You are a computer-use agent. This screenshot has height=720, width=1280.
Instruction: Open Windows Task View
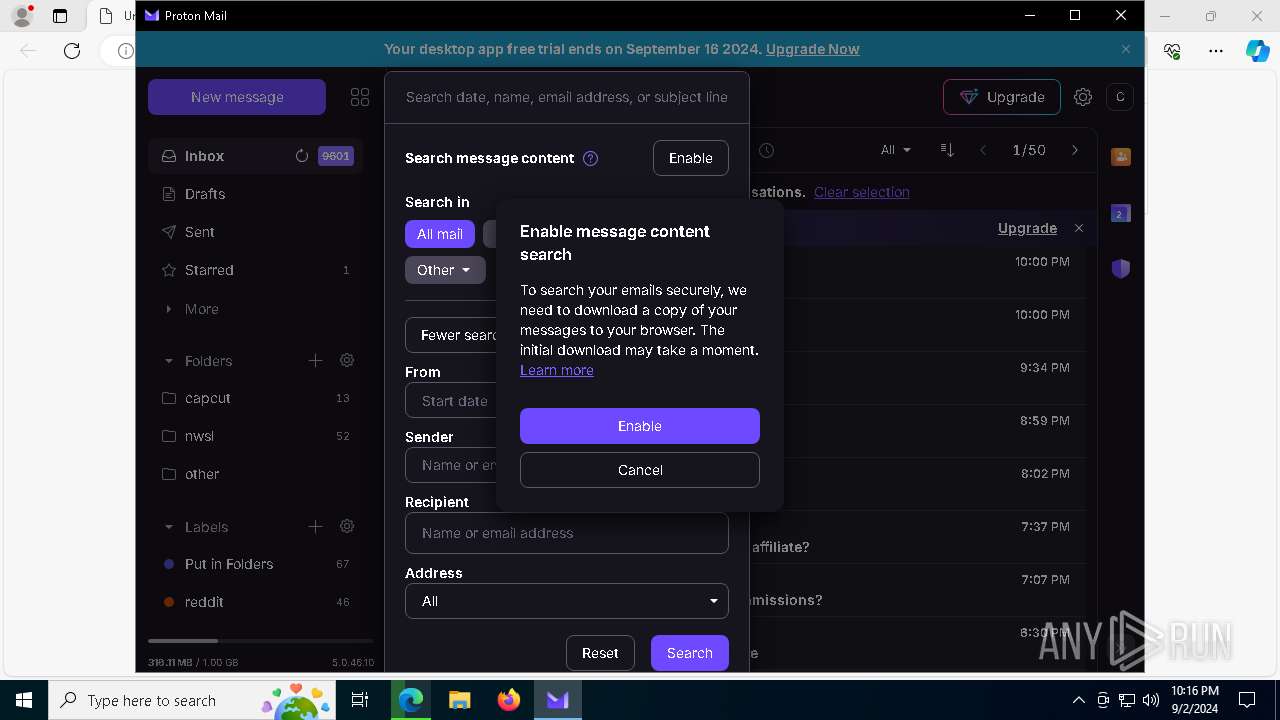click(x=360, y=700)
